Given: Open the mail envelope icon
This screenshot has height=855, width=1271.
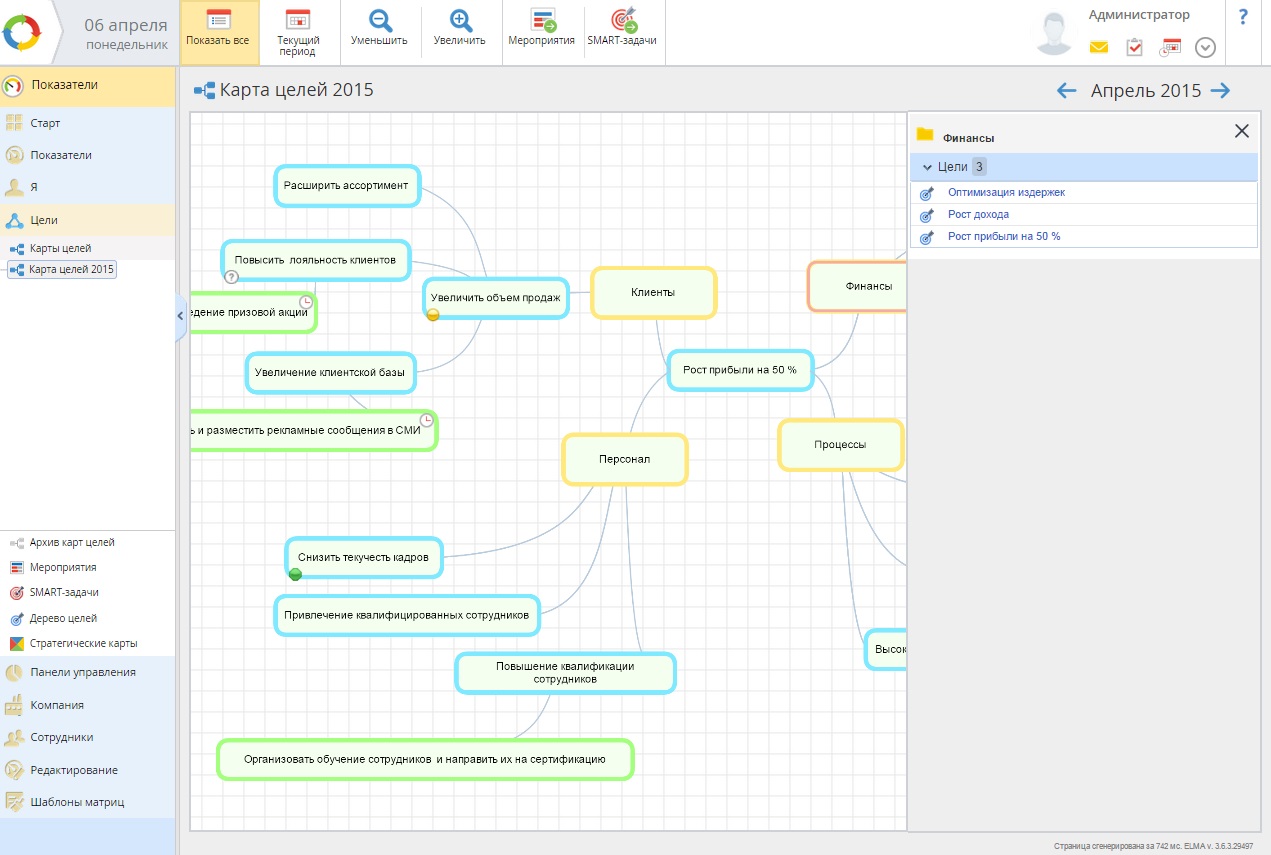Looking at the screenshot, I should pyautogui.click(x=1099, y=47).
